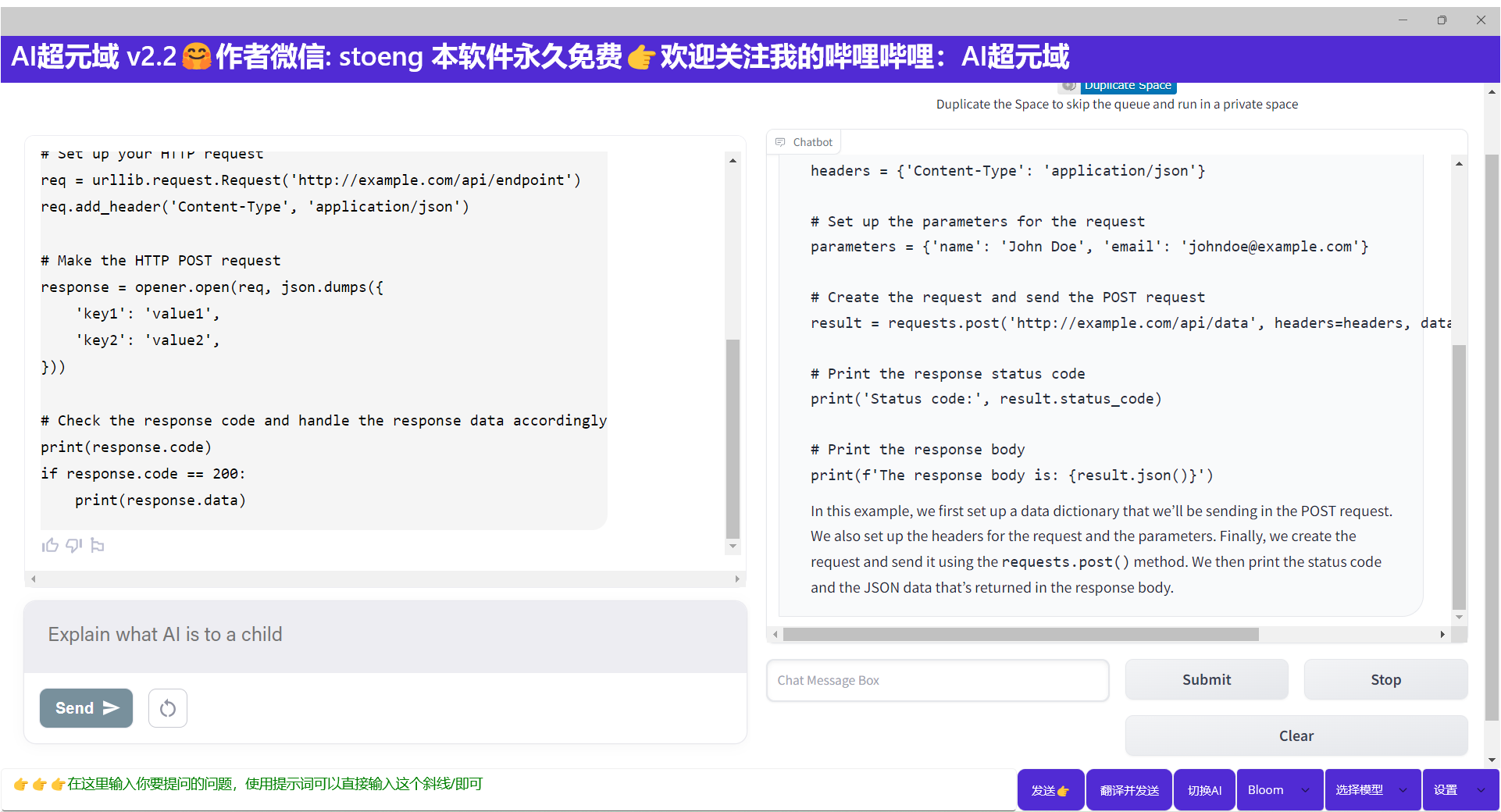Click the retry circular arrow icon

(x=167, y=708)
